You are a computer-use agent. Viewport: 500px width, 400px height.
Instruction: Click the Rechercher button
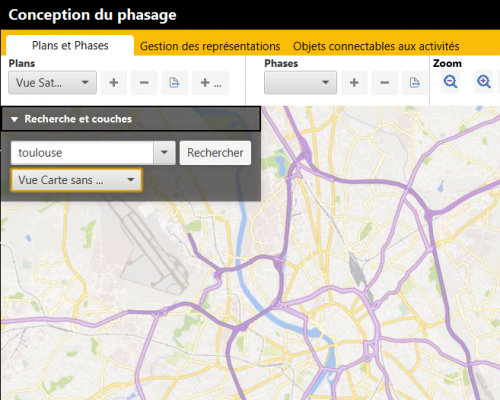[215, 153]
